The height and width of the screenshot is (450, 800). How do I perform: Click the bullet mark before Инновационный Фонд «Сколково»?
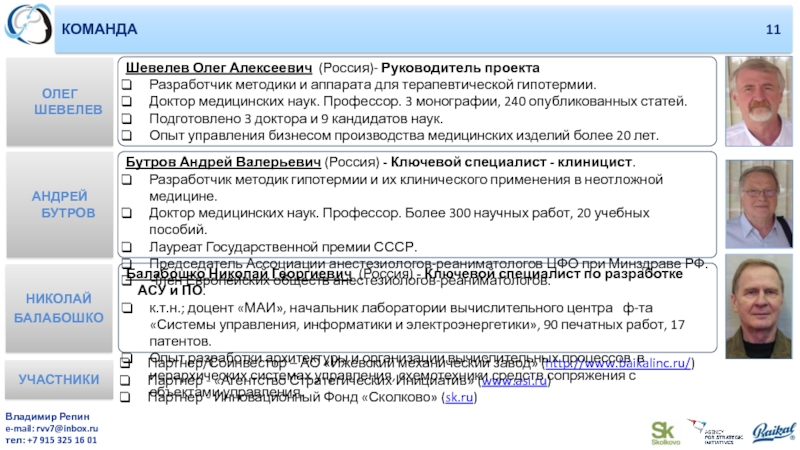click(x=125, y=397)
